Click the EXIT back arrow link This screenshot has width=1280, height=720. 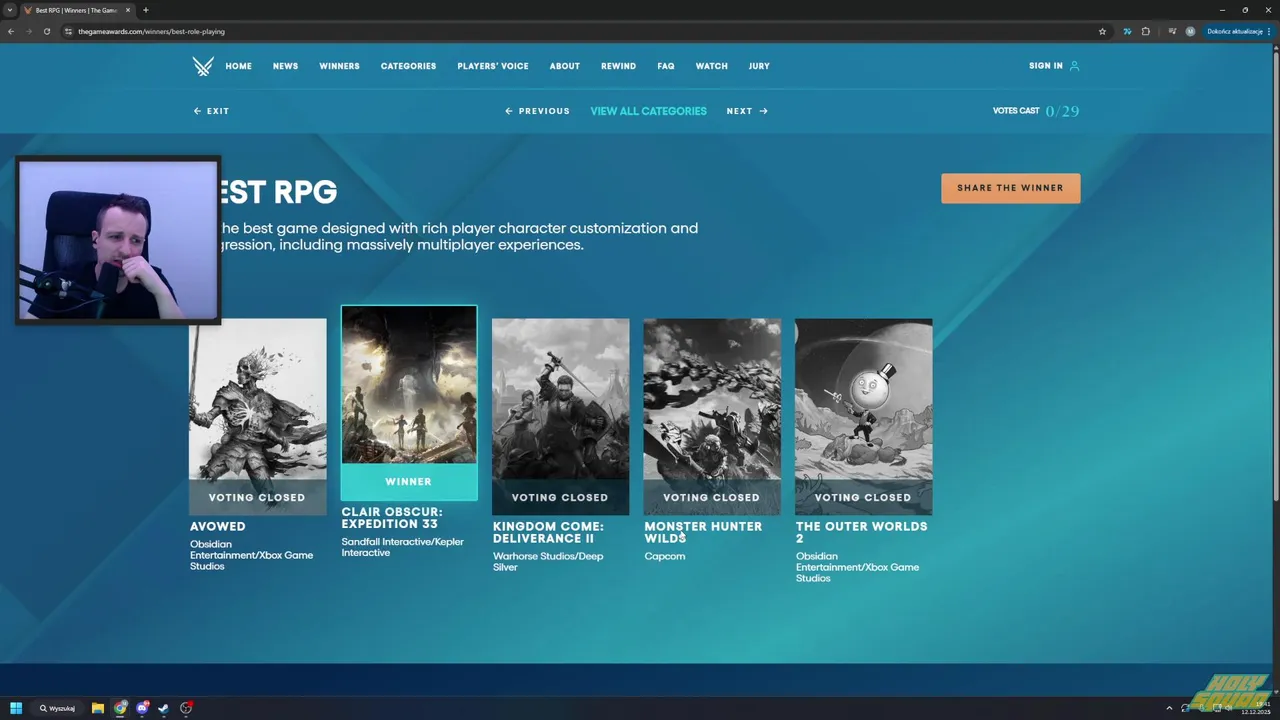click(211, 111)
